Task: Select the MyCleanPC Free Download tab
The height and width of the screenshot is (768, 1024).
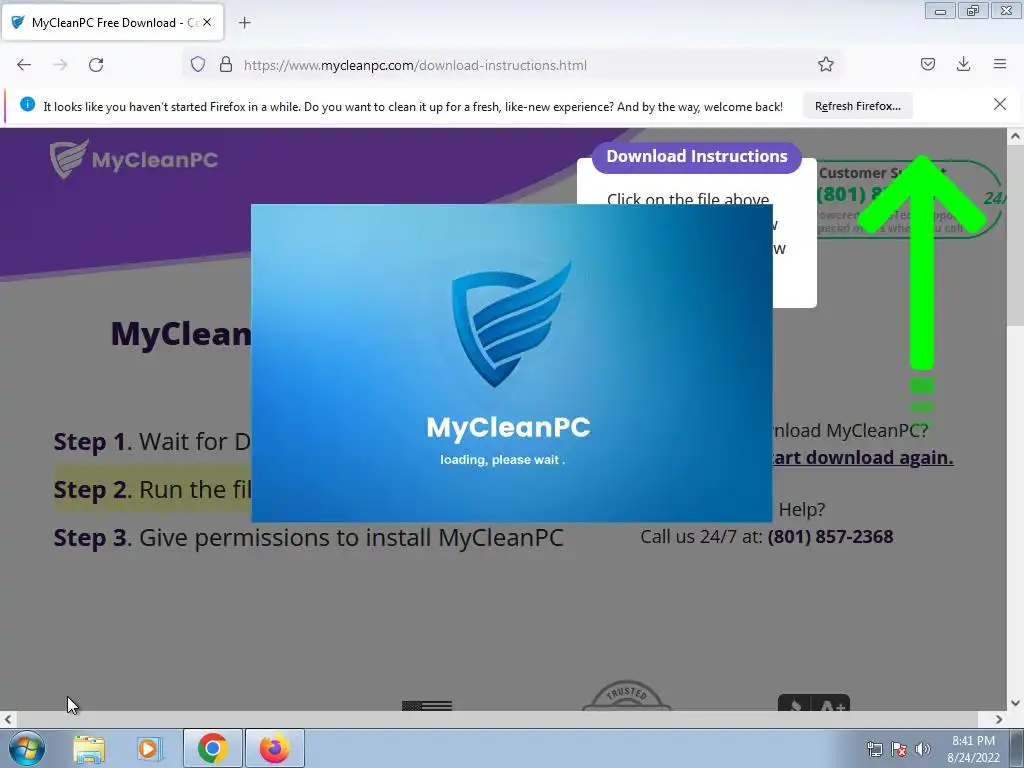Action: pos(112,22)
